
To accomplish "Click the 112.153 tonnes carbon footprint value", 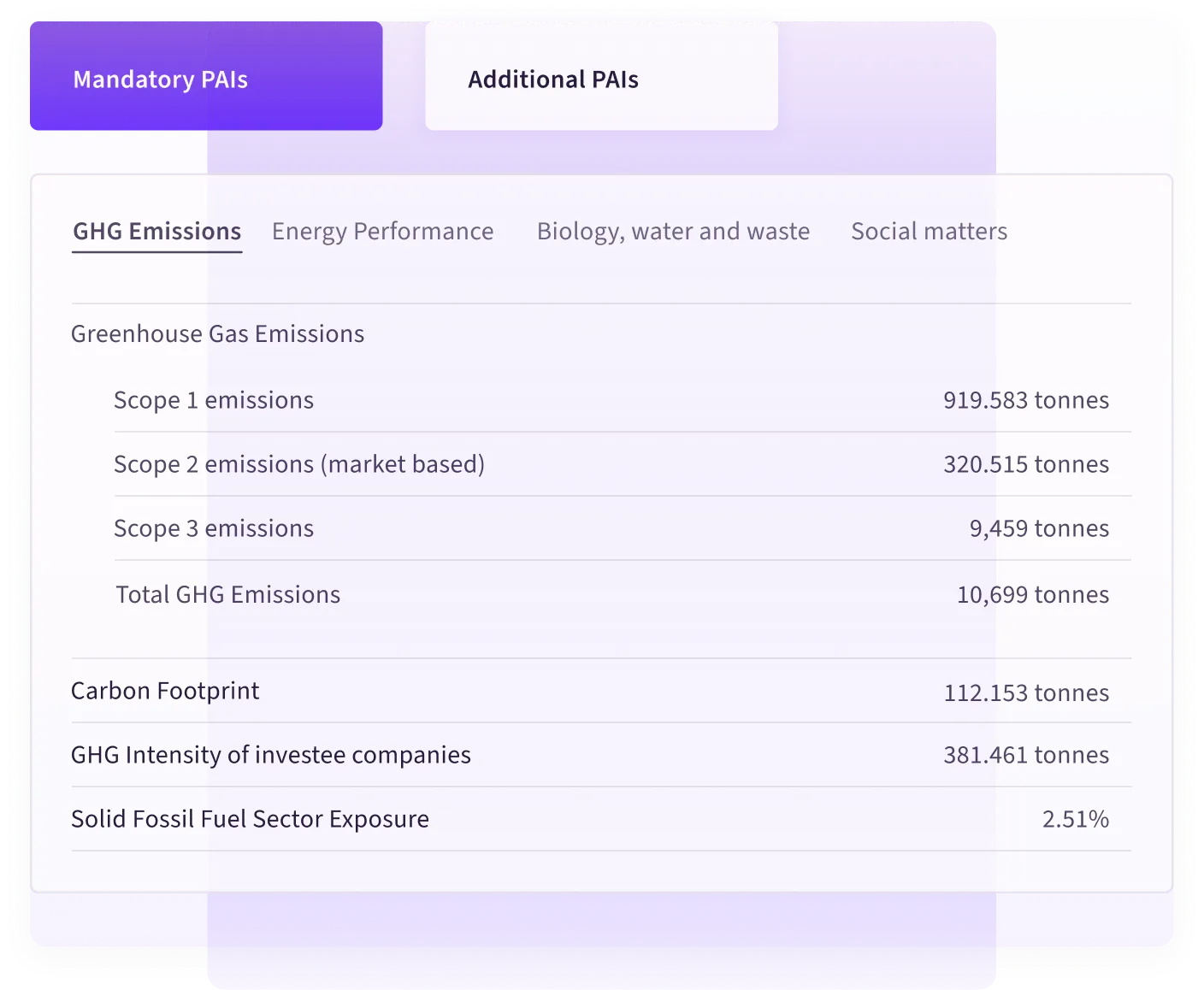I will [x=1026, y=692].
